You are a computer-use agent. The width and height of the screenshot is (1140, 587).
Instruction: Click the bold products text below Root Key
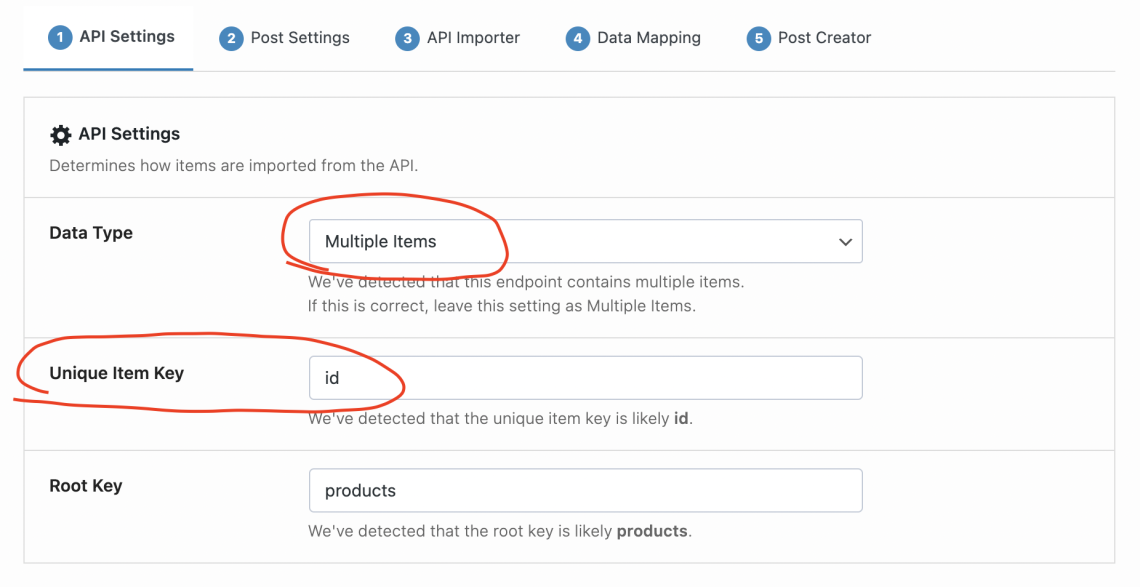pyautogui.click(x=652, y=531)
